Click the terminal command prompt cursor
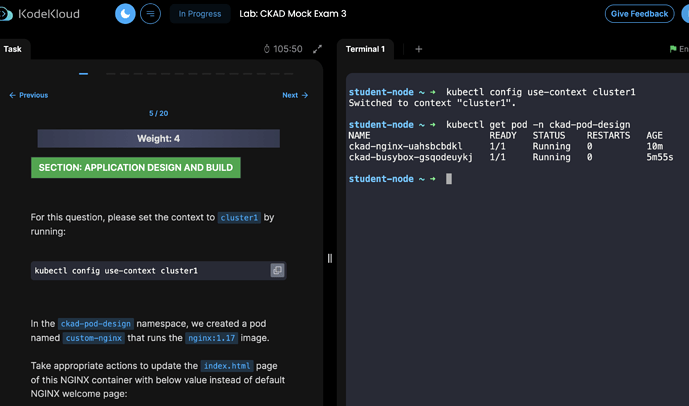 coord(449,179)
